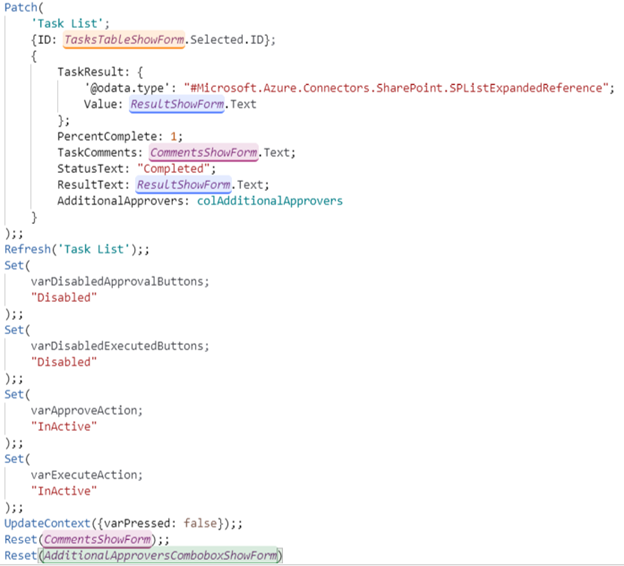
Task: Click "InActive" below varExecuteAction
Action: click(64, 491)
